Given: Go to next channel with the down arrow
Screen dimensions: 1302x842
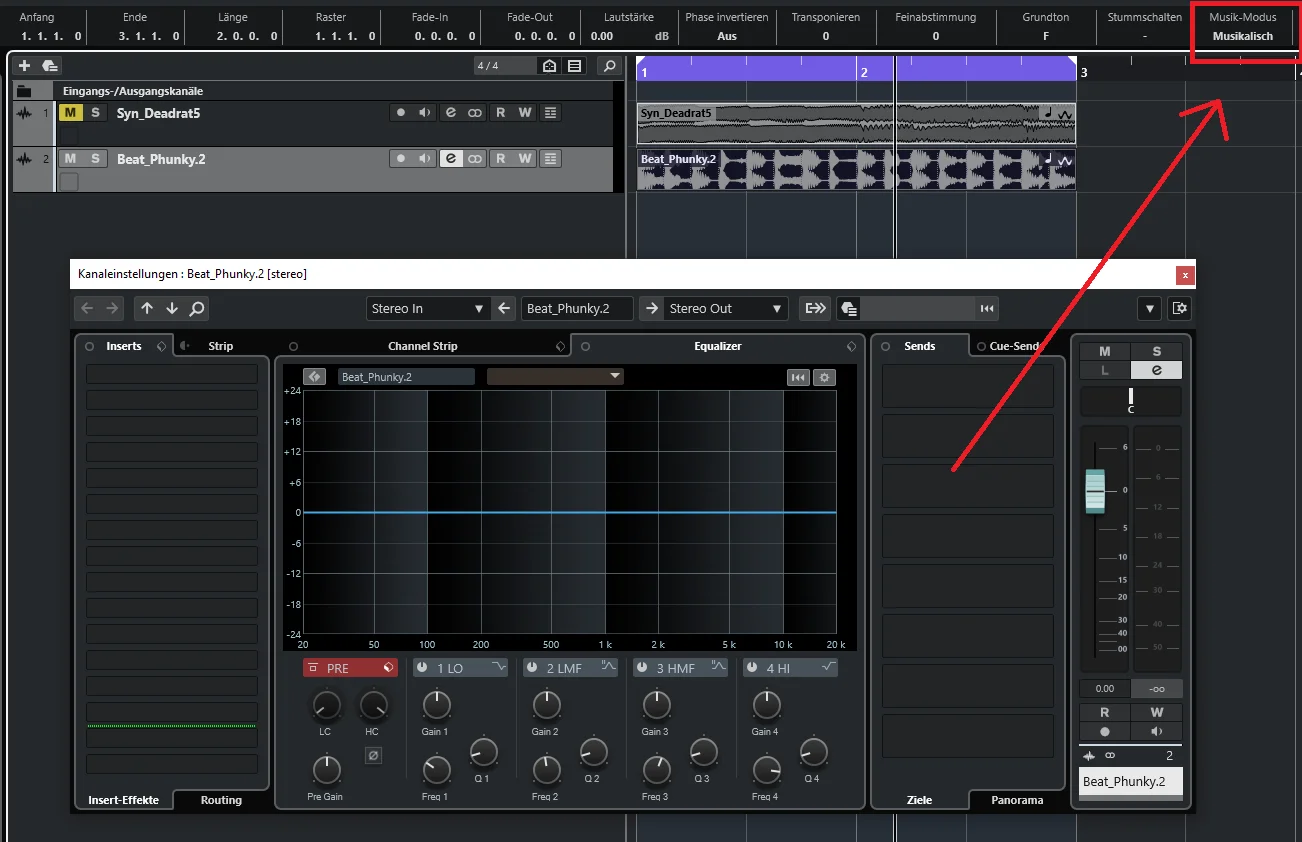Looking at the screenshot, I should (x=172, y=308).
